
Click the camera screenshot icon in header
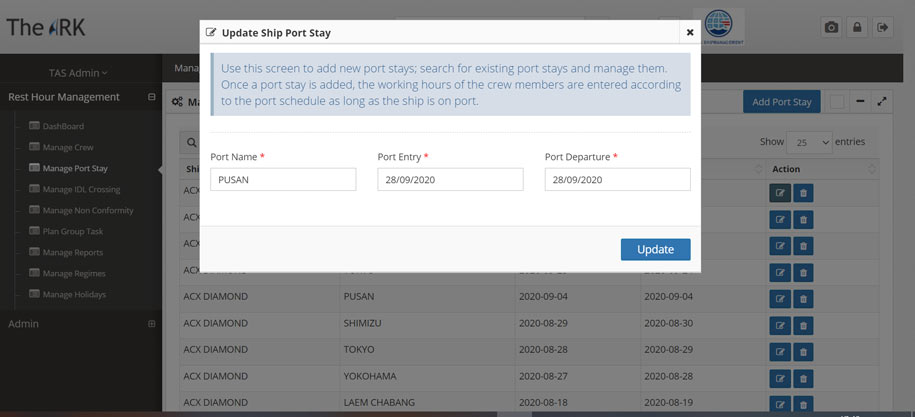pos(831,27)
